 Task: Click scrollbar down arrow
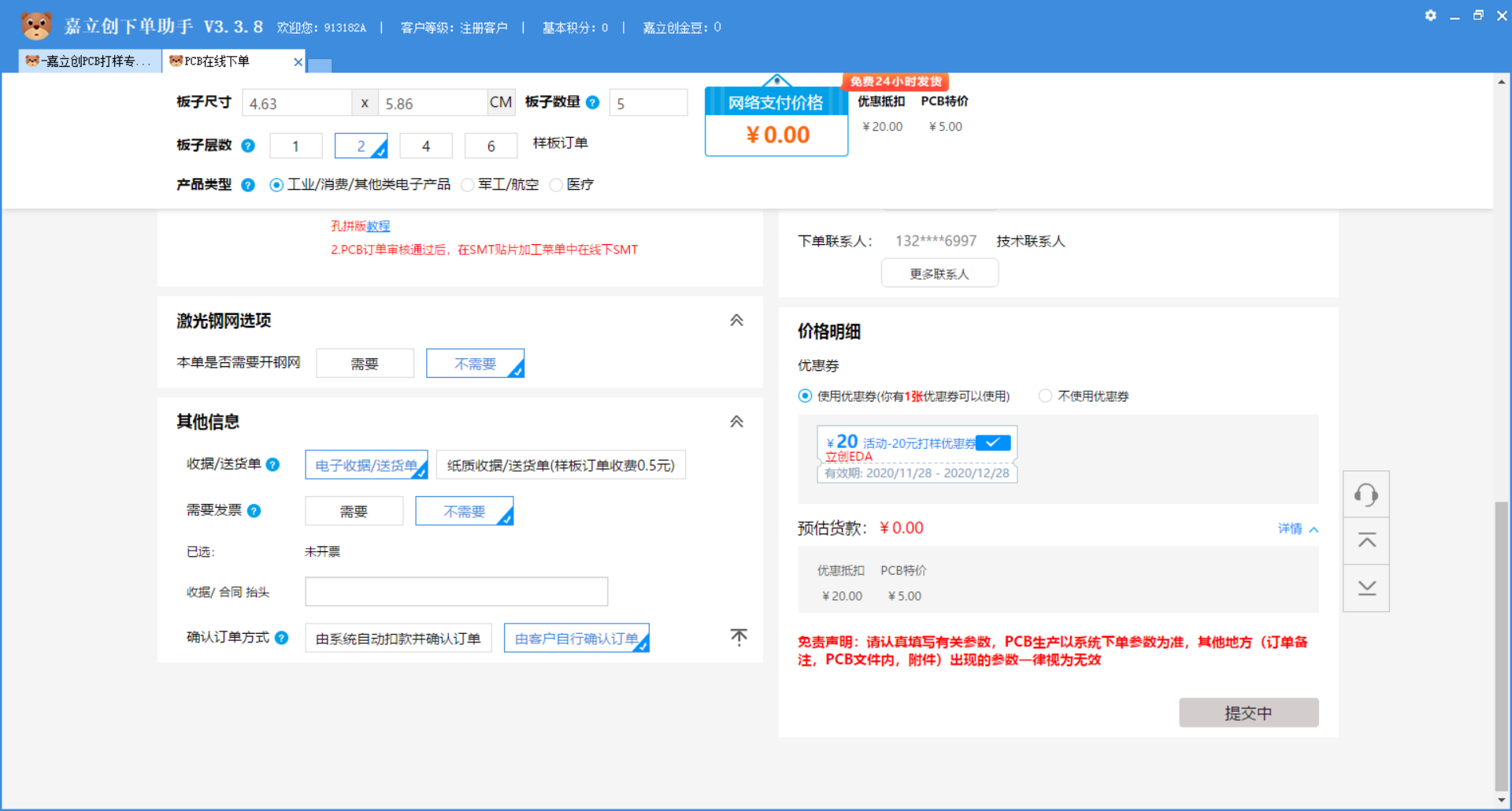1502,800
